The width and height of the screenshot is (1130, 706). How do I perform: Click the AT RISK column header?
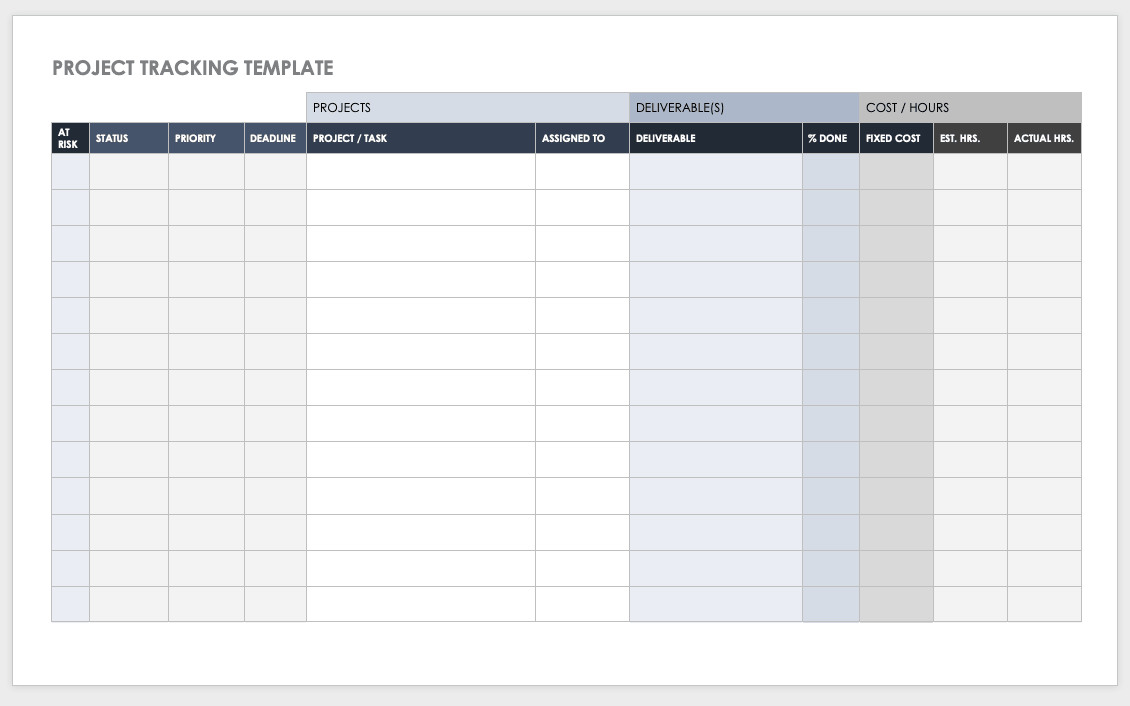tap(70, 138)
